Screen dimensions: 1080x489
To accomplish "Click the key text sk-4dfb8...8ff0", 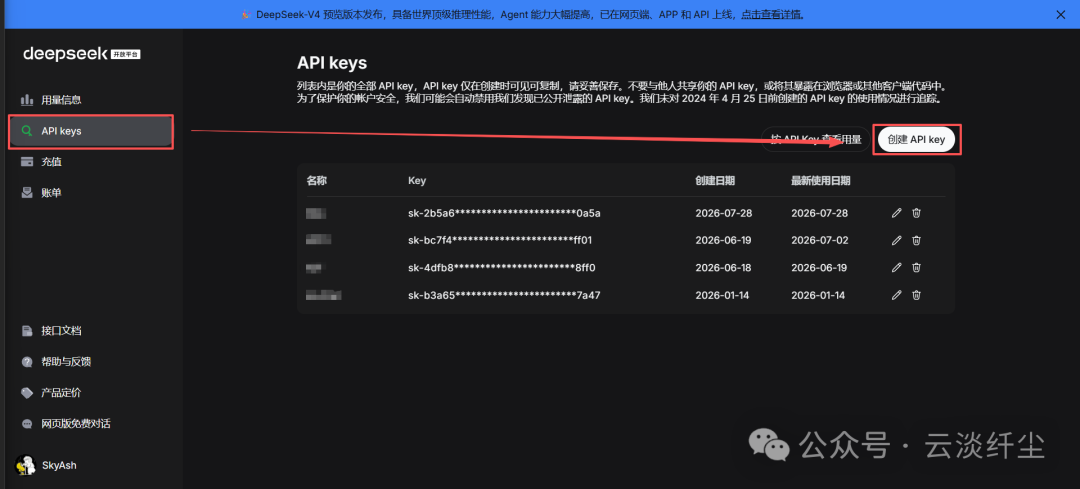I will [x=501, y=267].
